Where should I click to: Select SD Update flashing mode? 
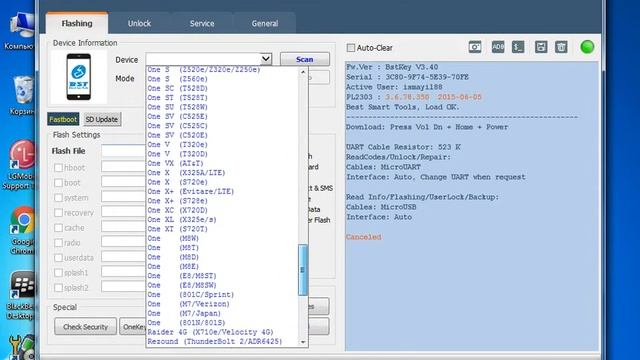(x=102, y=119)
